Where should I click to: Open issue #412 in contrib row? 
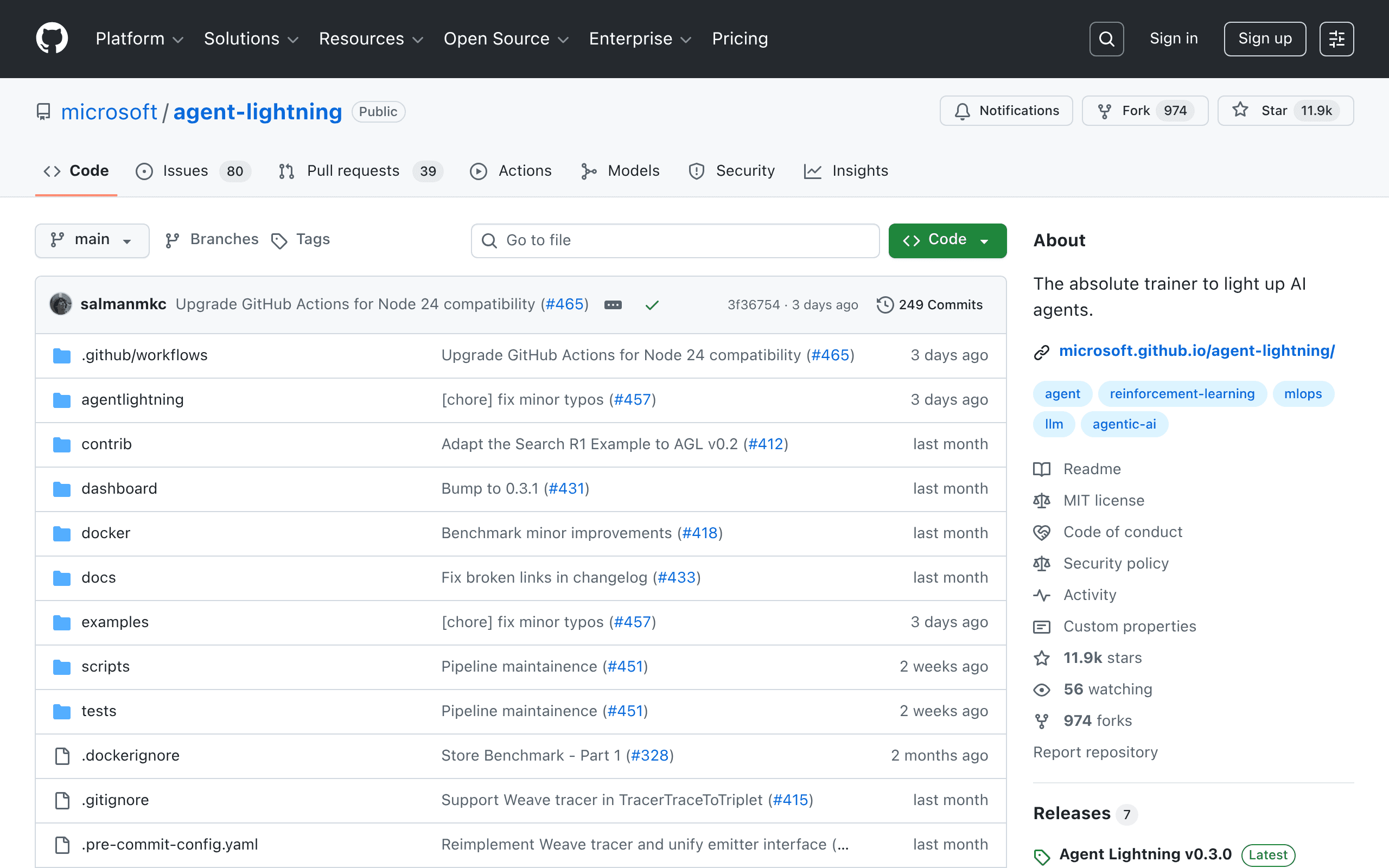[x=766, y=444]
